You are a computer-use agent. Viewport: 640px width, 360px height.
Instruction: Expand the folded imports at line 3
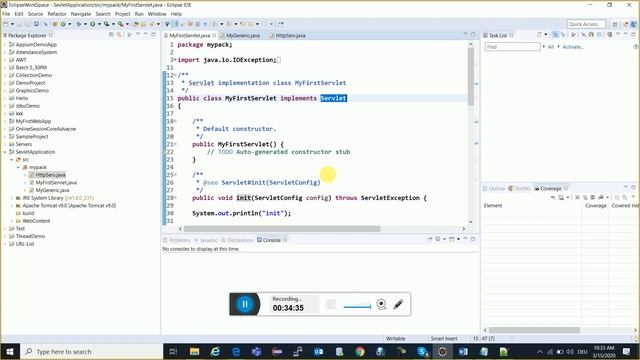pos(176,60)
